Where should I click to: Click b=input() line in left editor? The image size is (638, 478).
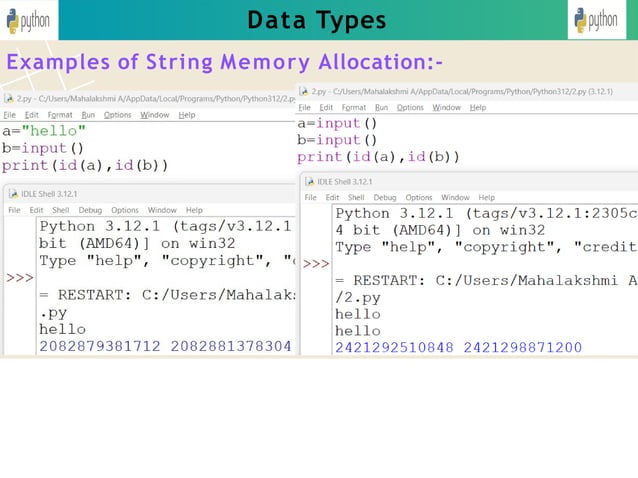click(x=43, y=148)
